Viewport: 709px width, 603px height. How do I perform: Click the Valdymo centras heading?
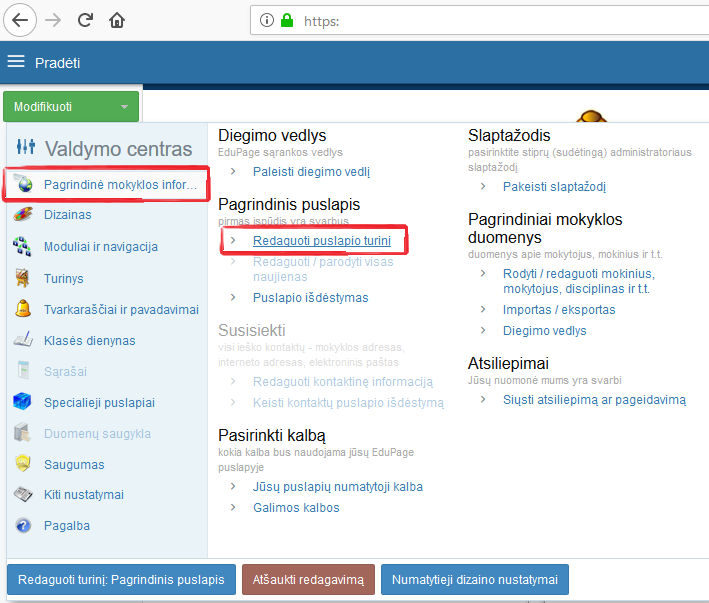118,149
